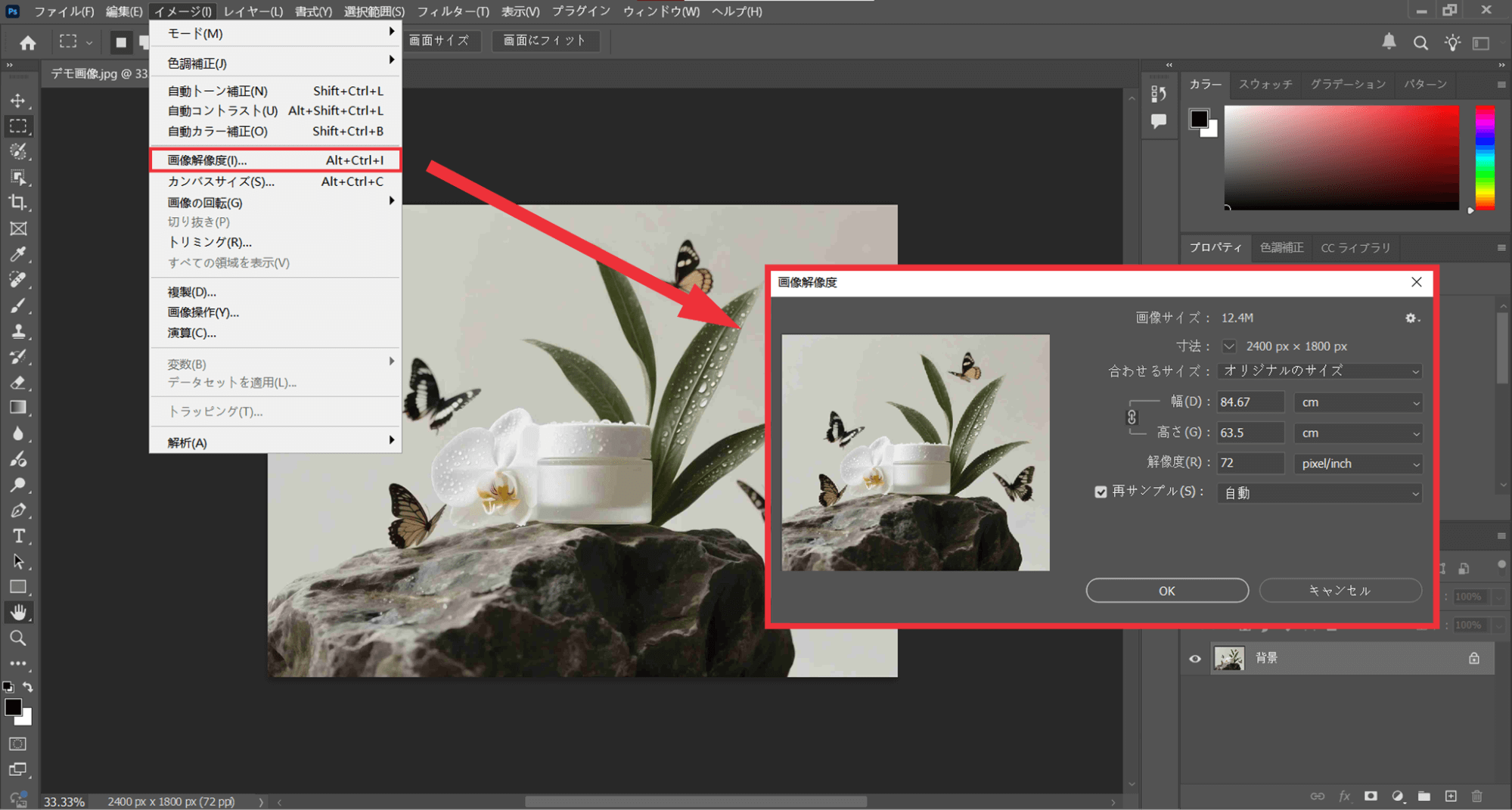1512x810 pixels.
Task: Click the color picker gradient field
Action: [1341, 157]
